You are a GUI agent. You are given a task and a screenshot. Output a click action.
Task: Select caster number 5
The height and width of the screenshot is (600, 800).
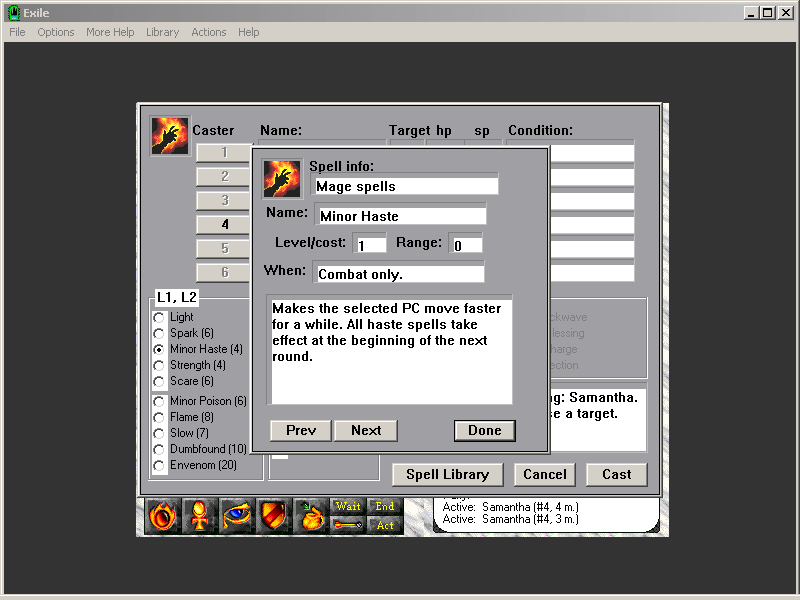tap(224, 248)
